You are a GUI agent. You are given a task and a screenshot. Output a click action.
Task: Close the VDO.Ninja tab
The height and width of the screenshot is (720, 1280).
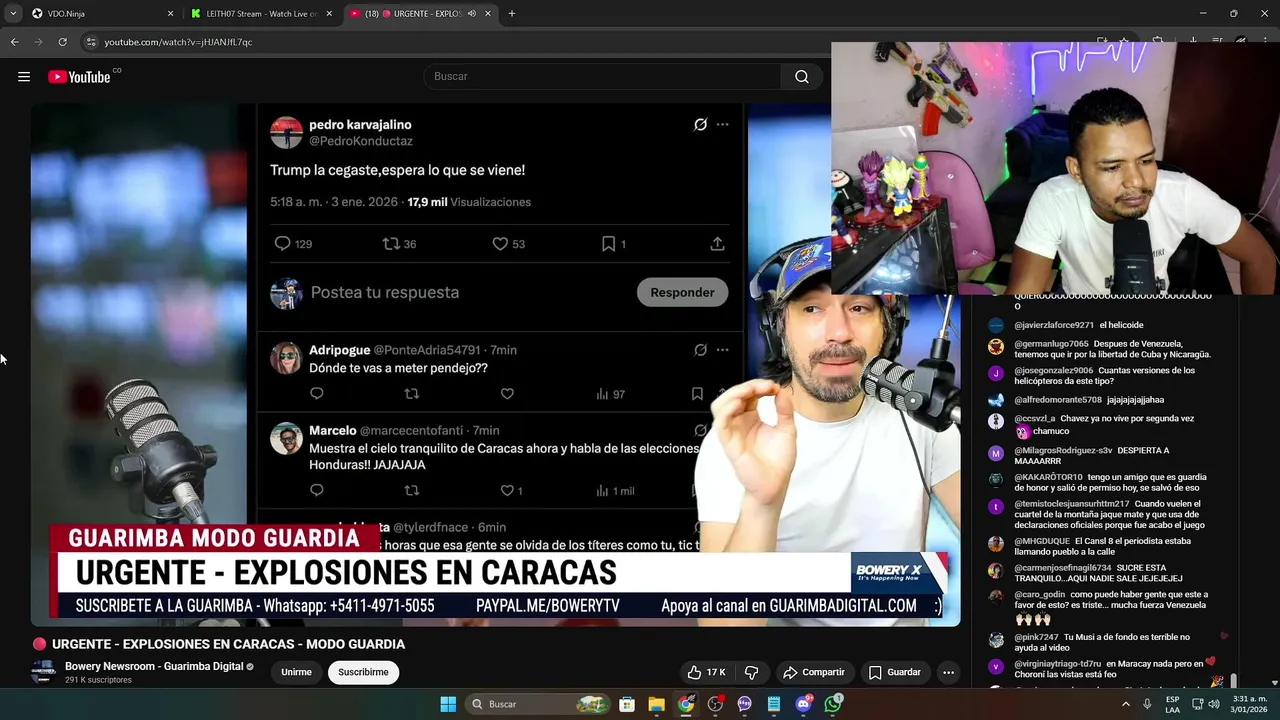[170, 14]
